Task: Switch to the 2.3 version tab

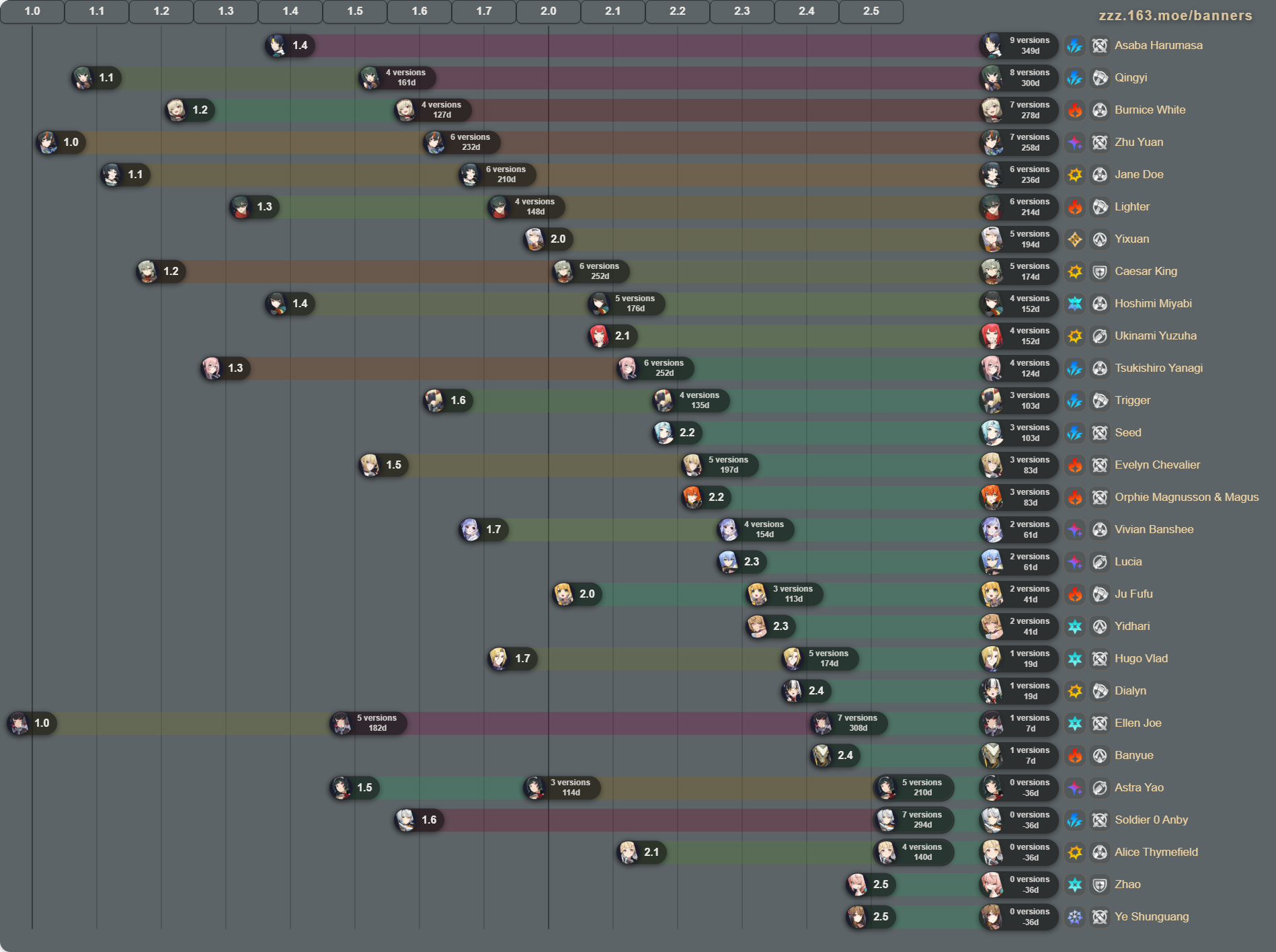Action: 742,11
